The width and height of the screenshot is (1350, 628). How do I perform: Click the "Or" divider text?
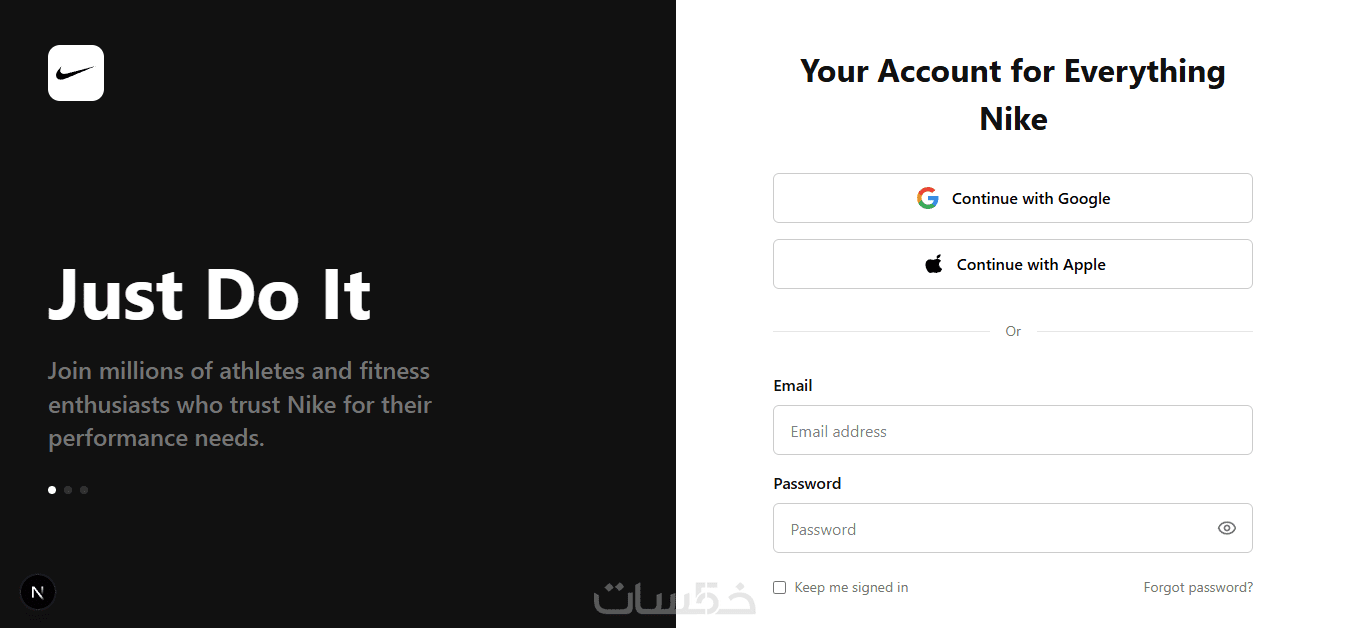[x=1013, y=331]
